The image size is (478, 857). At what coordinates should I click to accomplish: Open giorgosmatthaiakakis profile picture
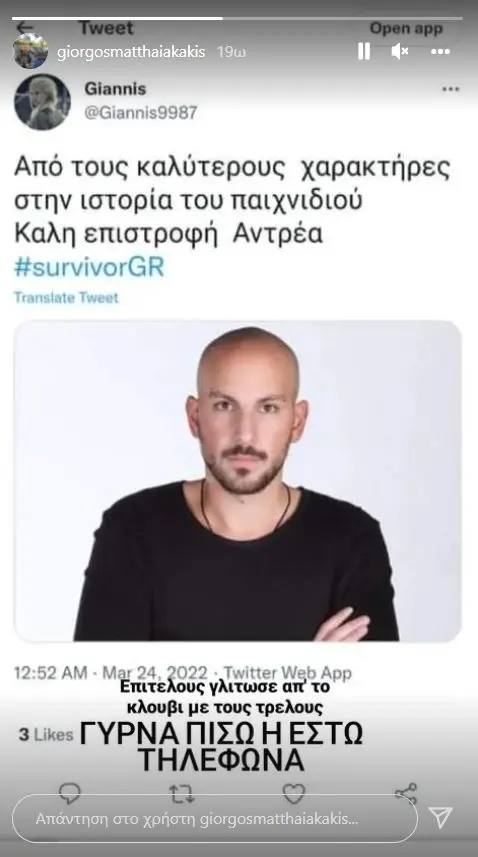30,51
